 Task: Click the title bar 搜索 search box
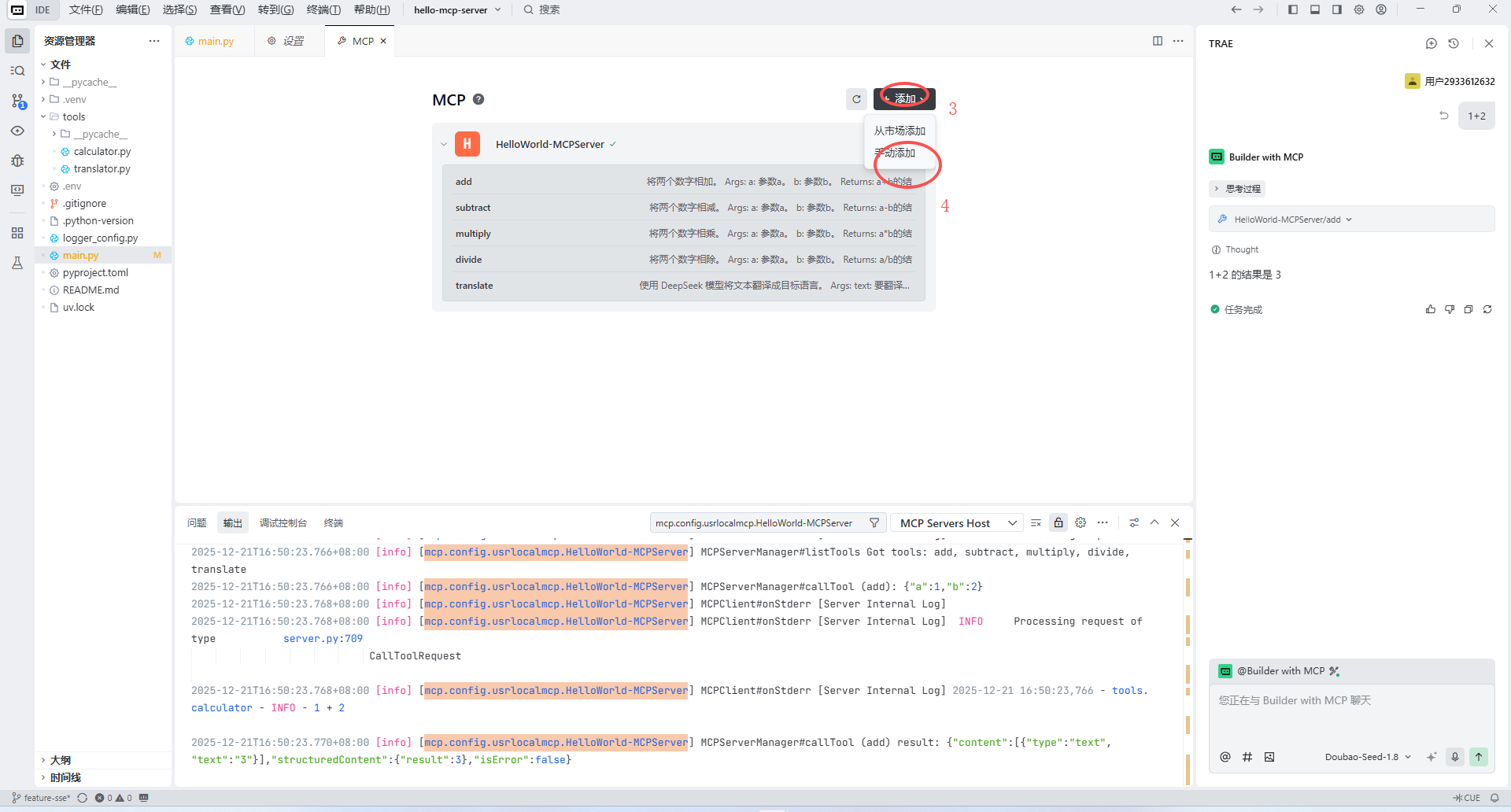coord(543,9)
